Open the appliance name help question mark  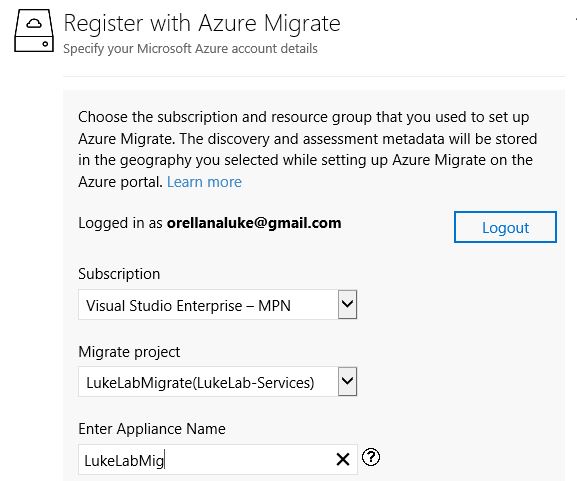[x=371, y=457]
